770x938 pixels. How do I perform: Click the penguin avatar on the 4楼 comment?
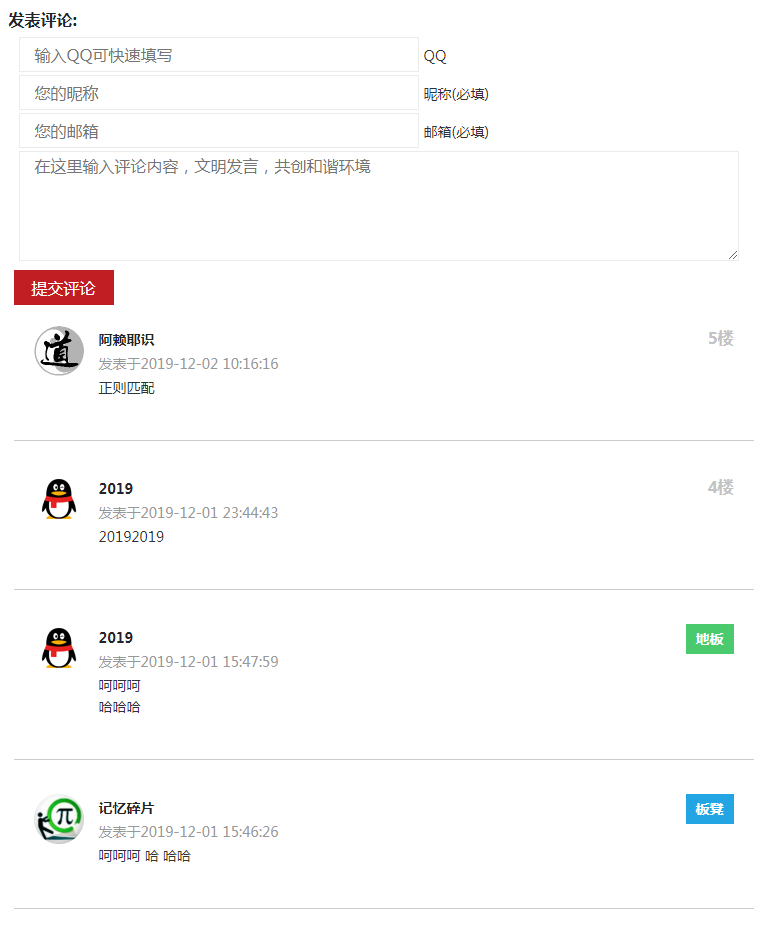pyautogui.click(x=59, y=500)
